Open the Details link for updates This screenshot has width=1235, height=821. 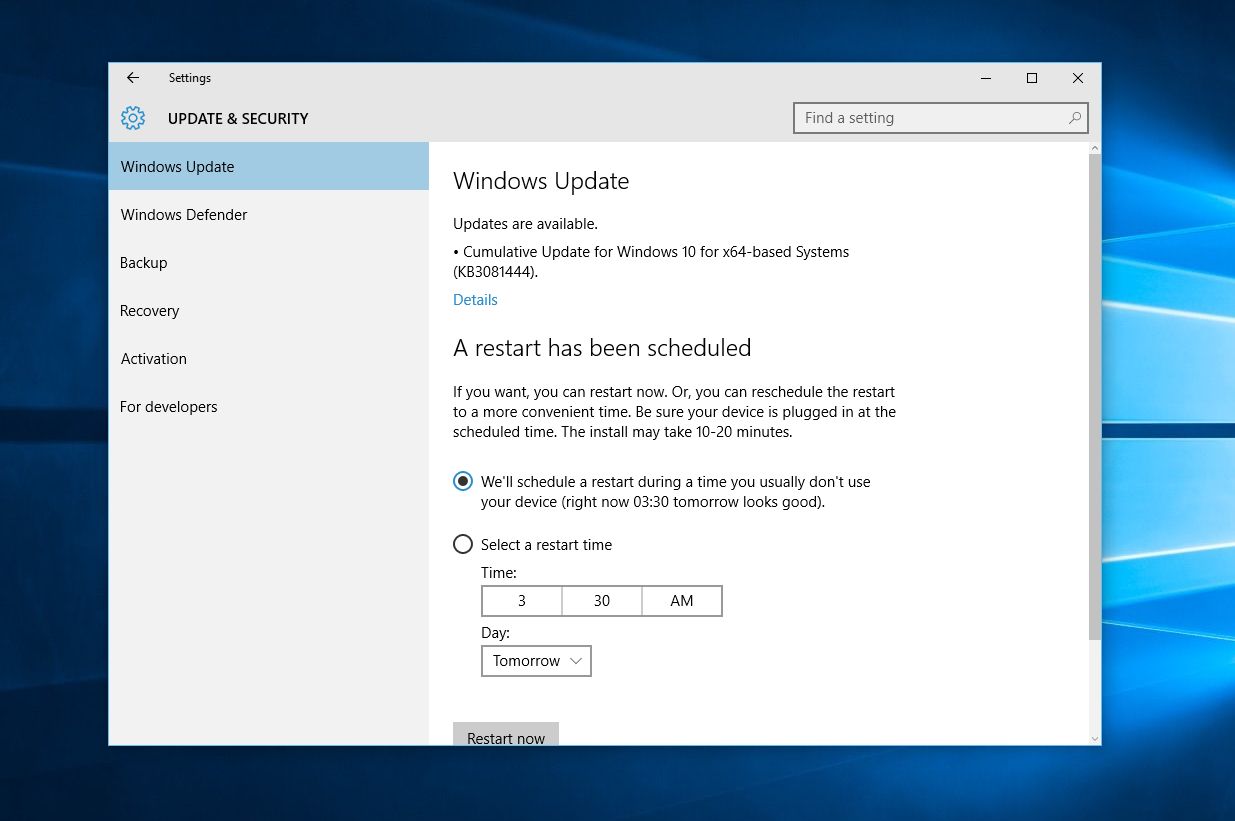475,300
